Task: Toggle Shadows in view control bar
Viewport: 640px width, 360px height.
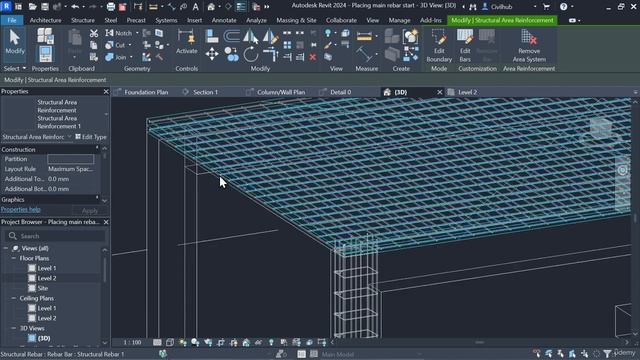Action: (195, 342)
